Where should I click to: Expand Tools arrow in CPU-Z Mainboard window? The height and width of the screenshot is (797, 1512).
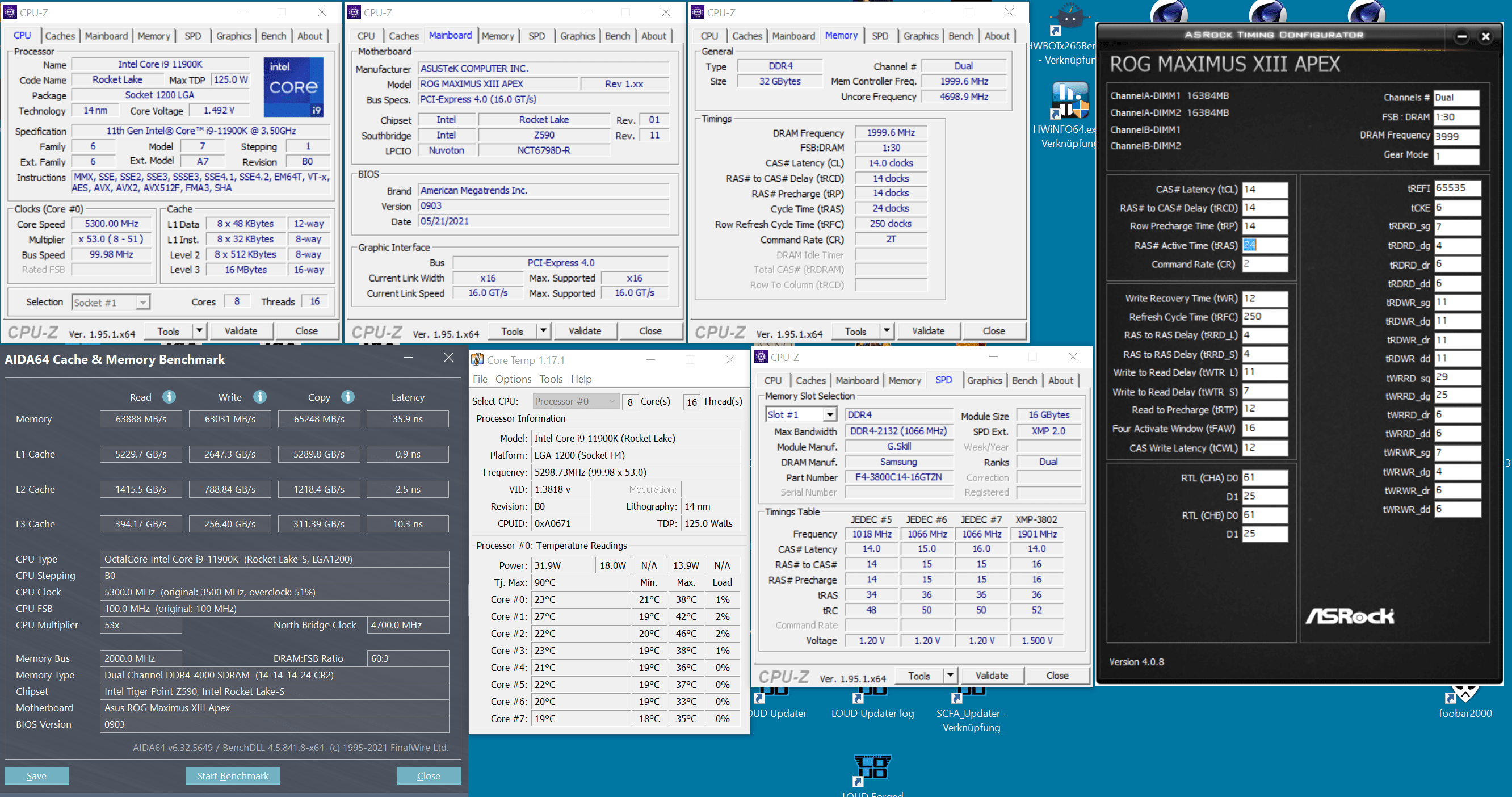coord(544,331)
